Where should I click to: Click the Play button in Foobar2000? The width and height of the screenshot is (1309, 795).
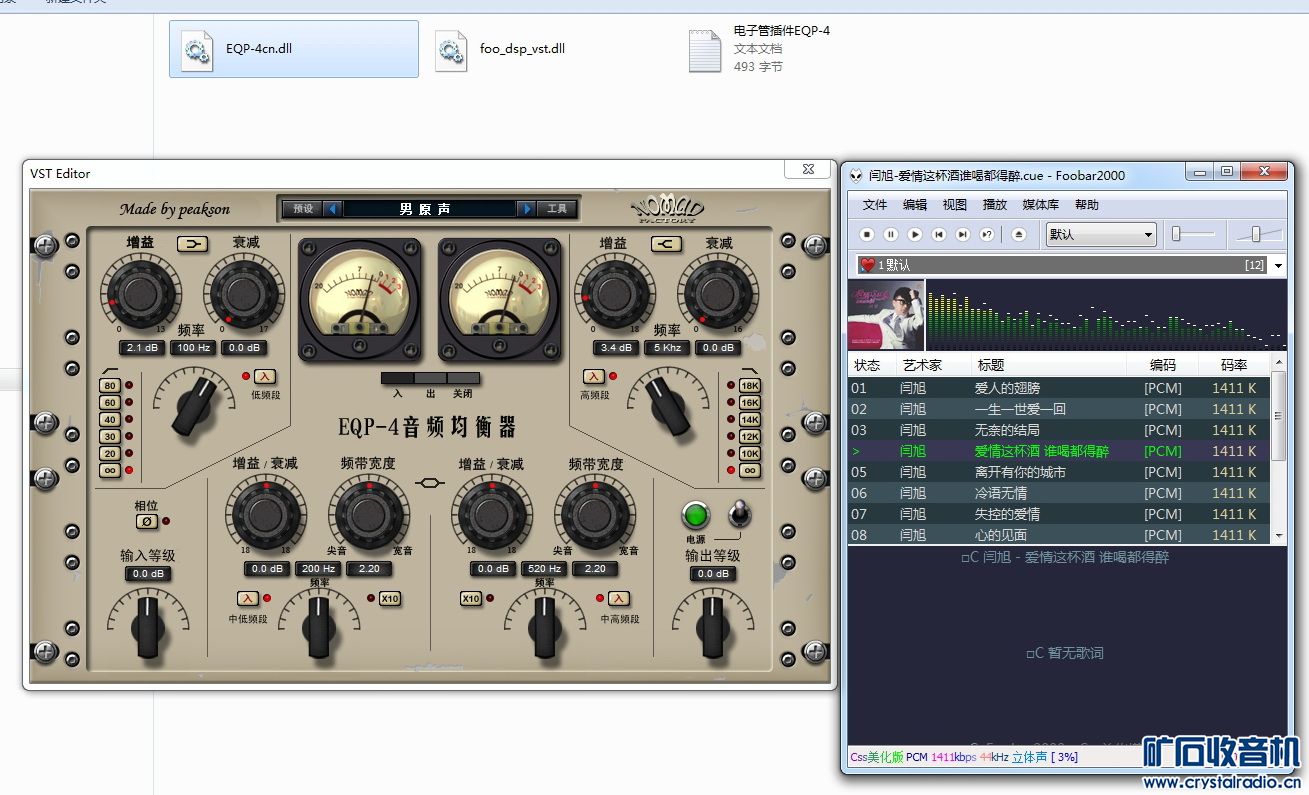click(915, 235)
